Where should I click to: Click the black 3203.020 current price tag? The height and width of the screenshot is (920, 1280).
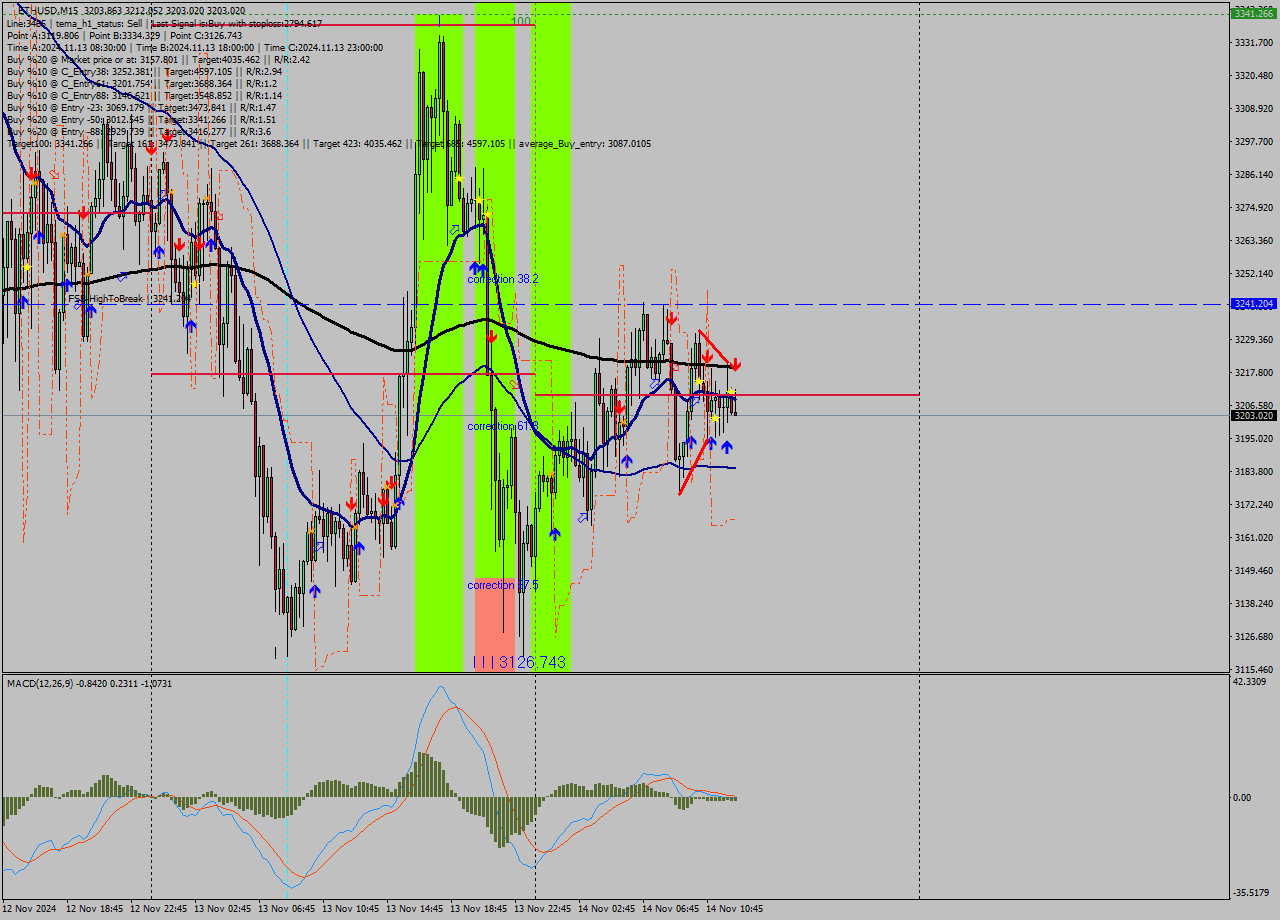[x=1253, y=415]
